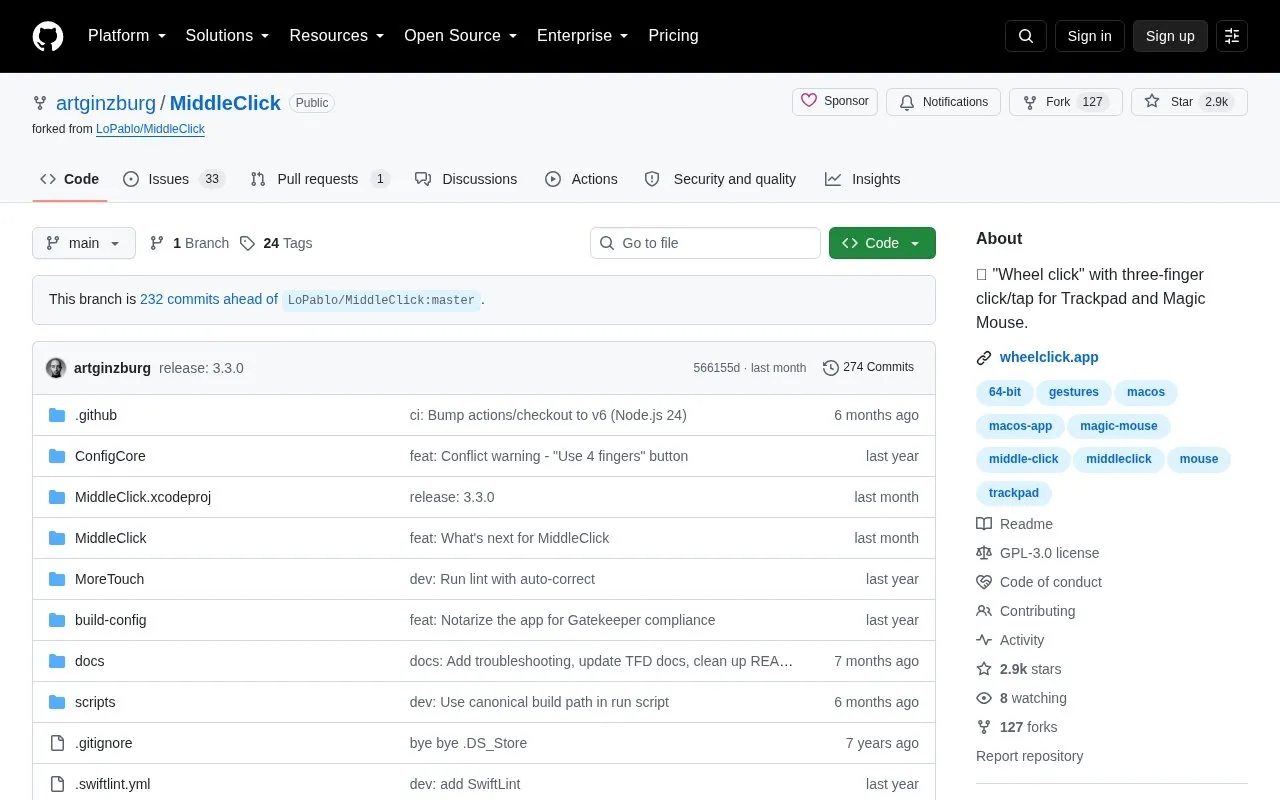This screenshot has height=800, width=1280.
Task: Click the Sign in button
Action: [x=1090, y=36]
